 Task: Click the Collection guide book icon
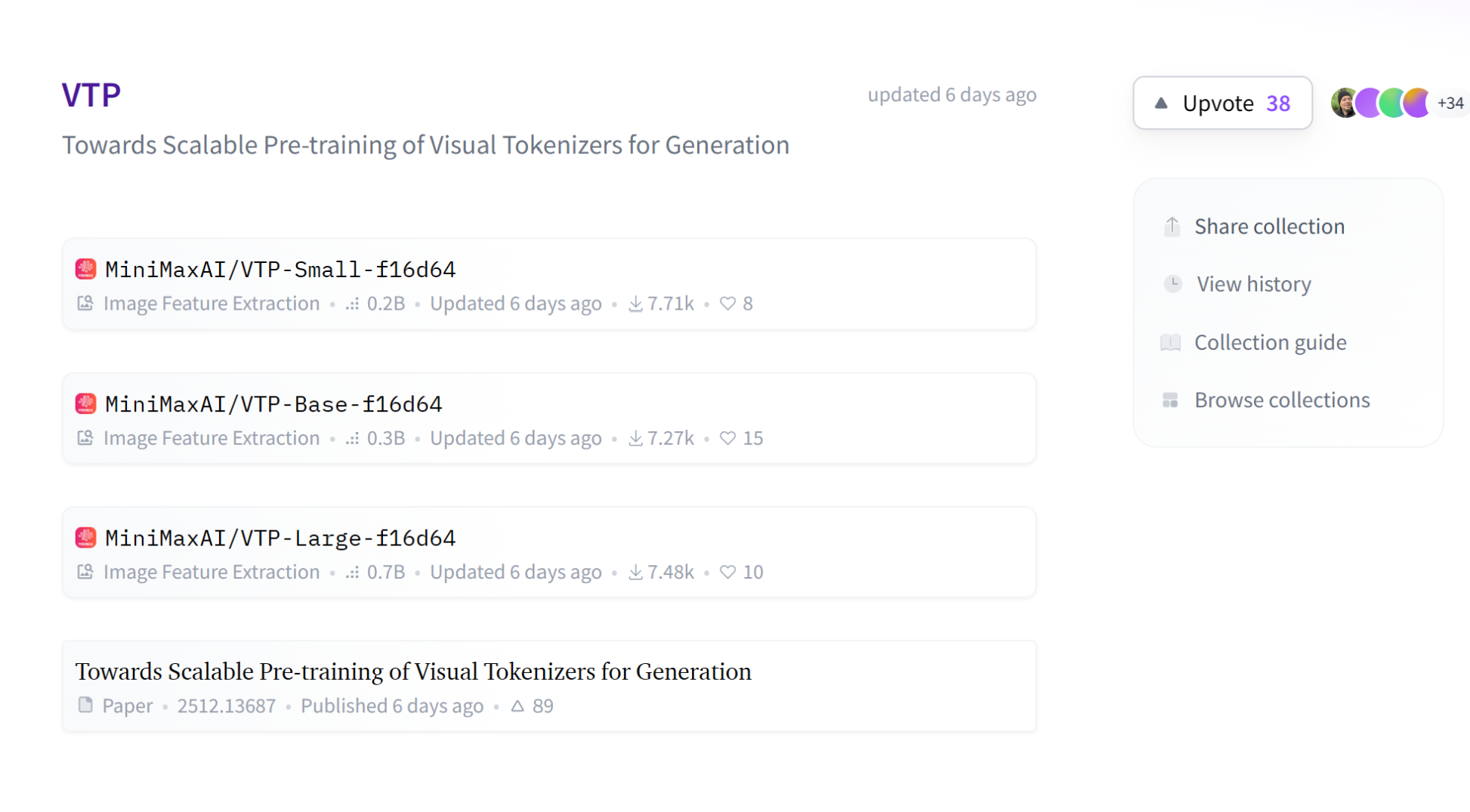1170,342
